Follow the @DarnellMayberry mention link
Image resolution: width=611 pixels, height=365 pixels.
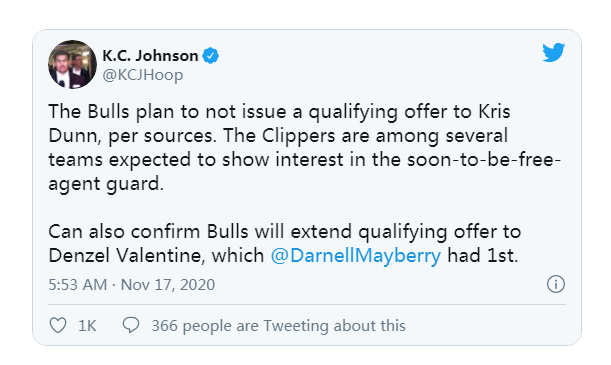pyautogui.click(x=356, y=256)
